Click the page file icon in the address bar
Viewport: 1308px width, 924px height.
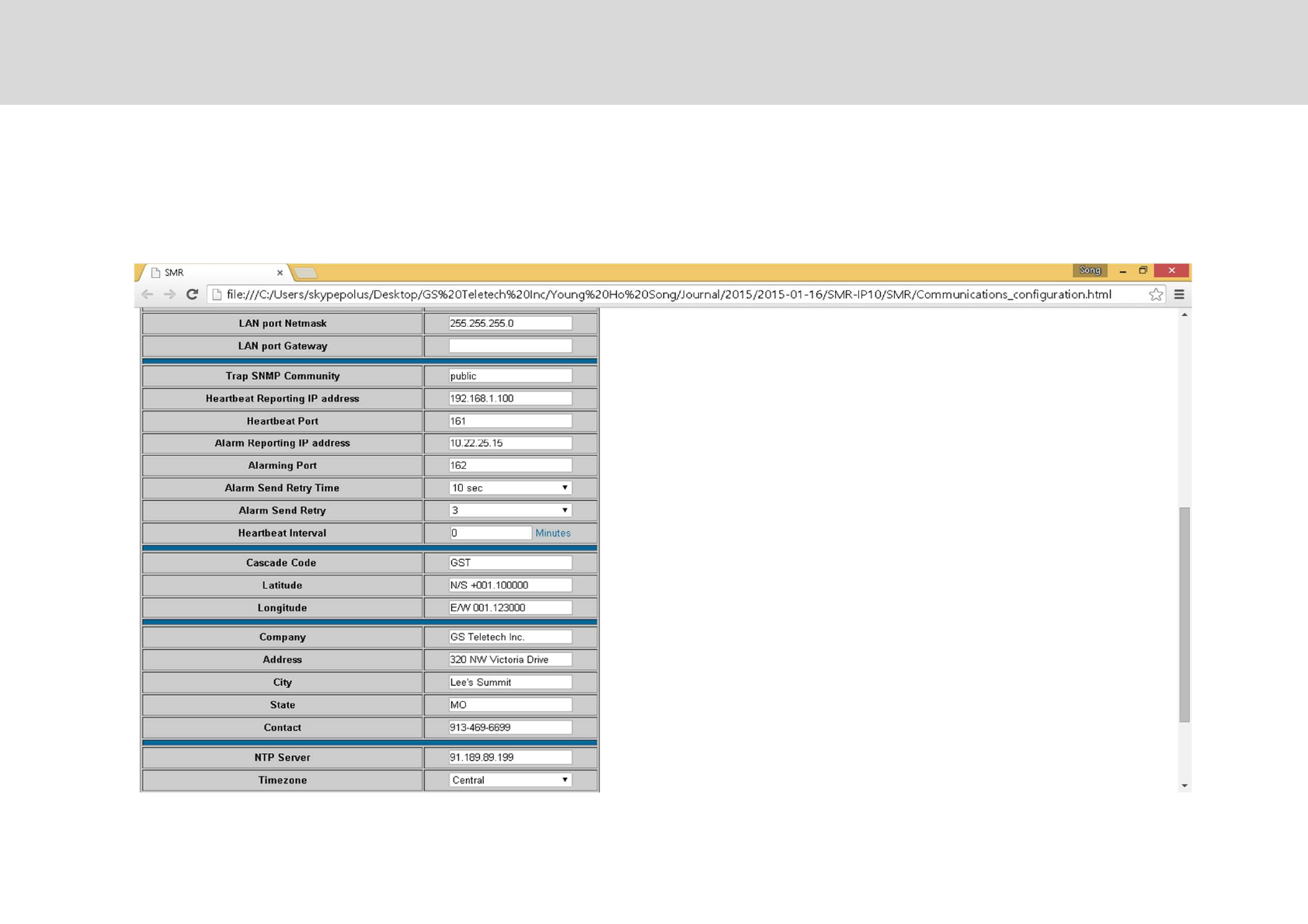(217, 294)
